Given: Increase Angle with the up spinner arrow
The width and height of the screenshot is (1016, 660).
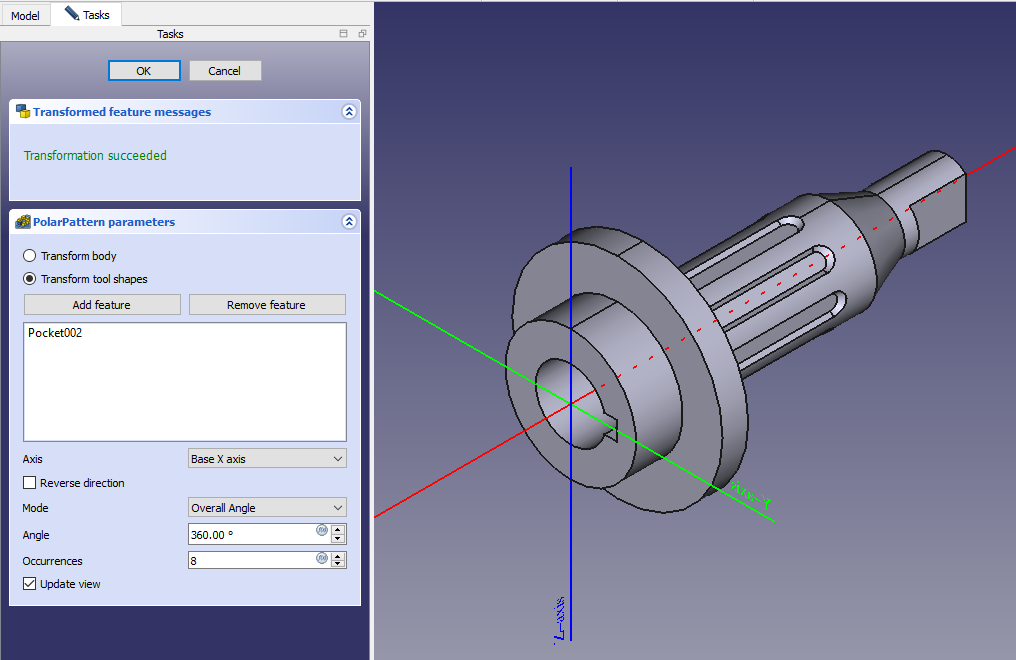Looking at the screenshot, I should 338,530.
